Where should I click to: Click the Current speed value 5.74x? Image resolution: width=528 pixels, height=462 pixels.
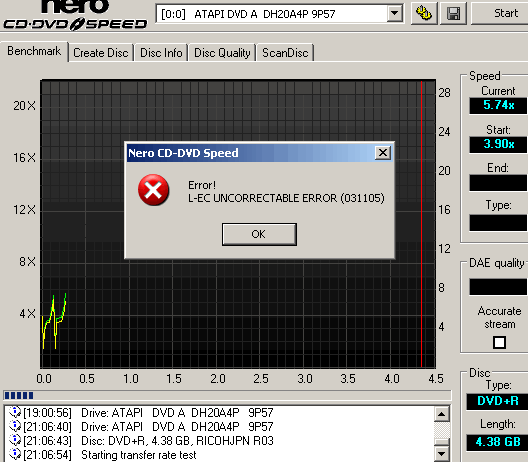point(498,105)
